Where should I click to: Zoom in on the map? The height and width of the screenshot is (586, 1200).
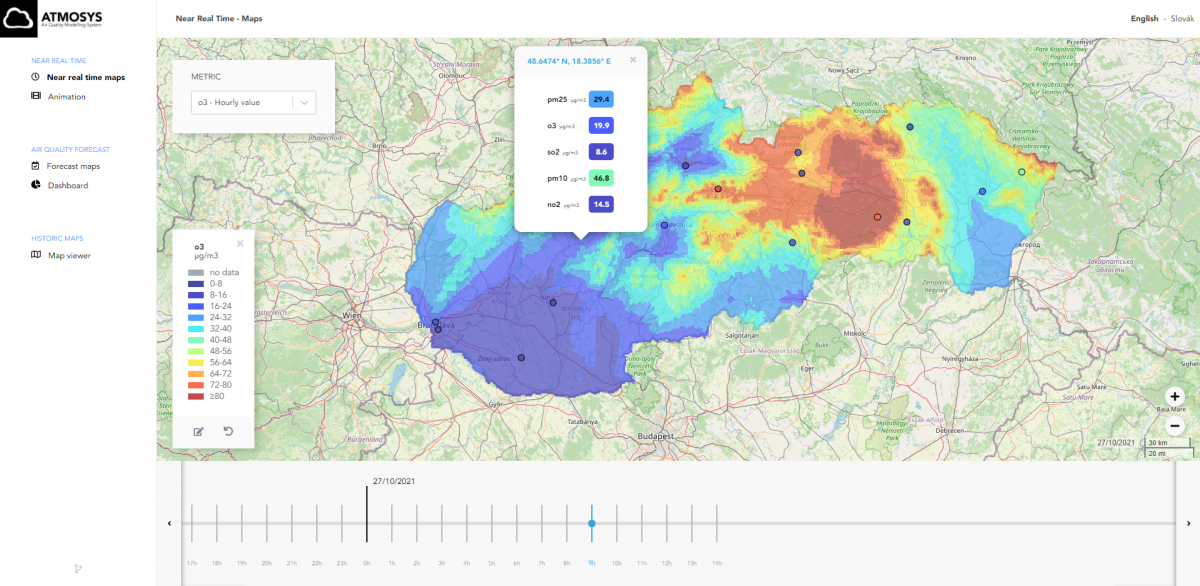click(1175, 396)
